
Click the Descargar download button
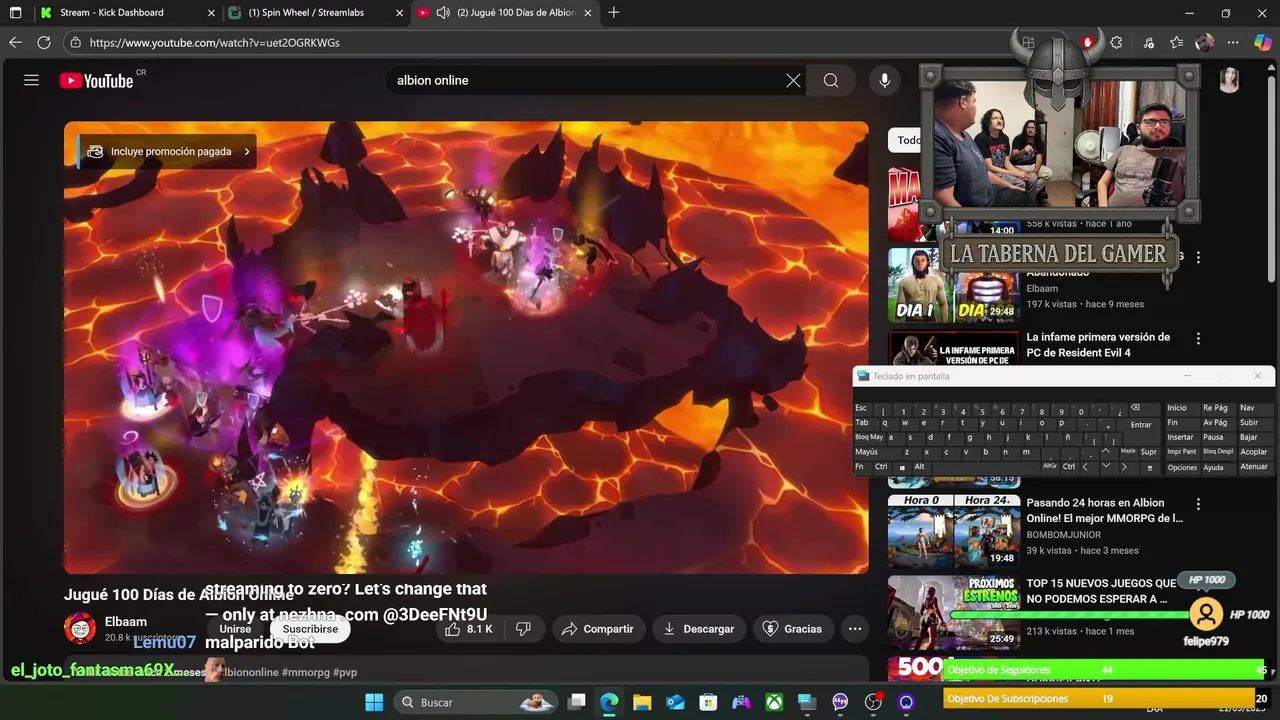coord(699,629)
